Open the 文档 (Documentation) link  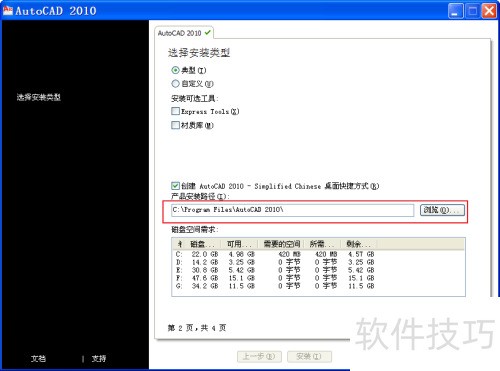pyautogui.click(x=38, y=359)
